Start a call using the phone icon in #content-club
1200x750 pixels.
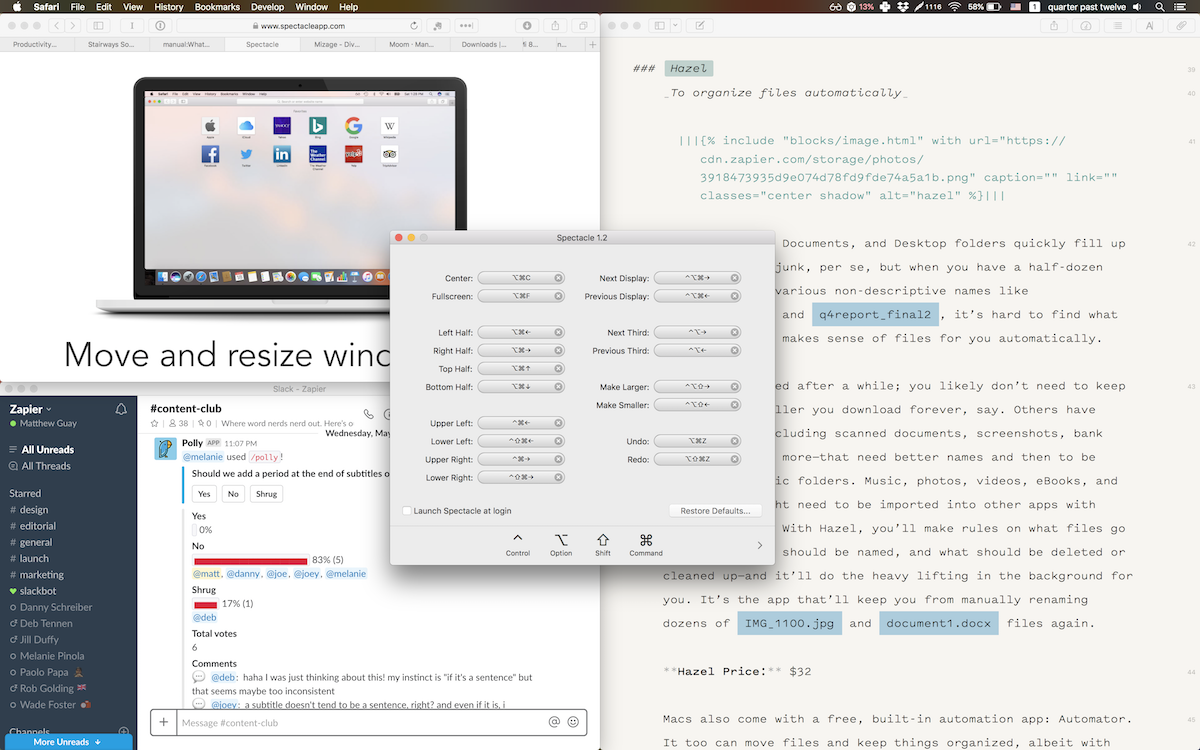368,414
